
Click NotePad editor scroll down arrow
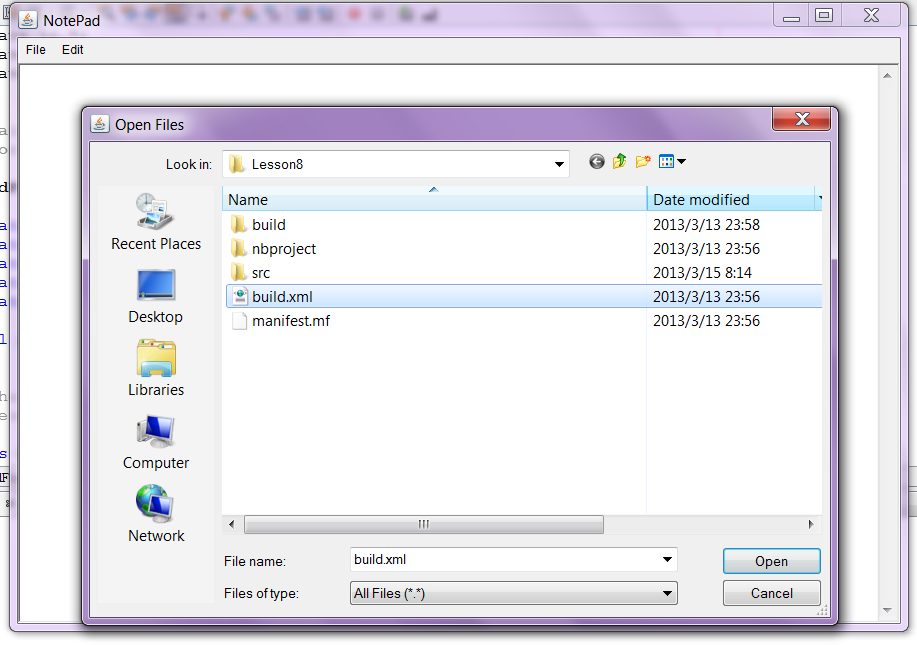(x=887, y=610)
